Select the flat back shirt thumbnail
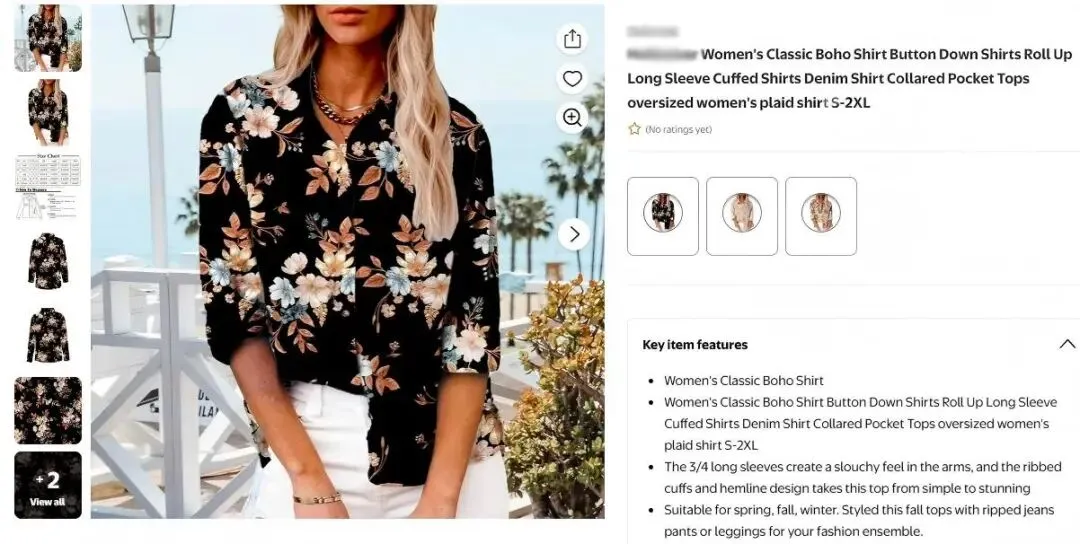 (48, 335)
